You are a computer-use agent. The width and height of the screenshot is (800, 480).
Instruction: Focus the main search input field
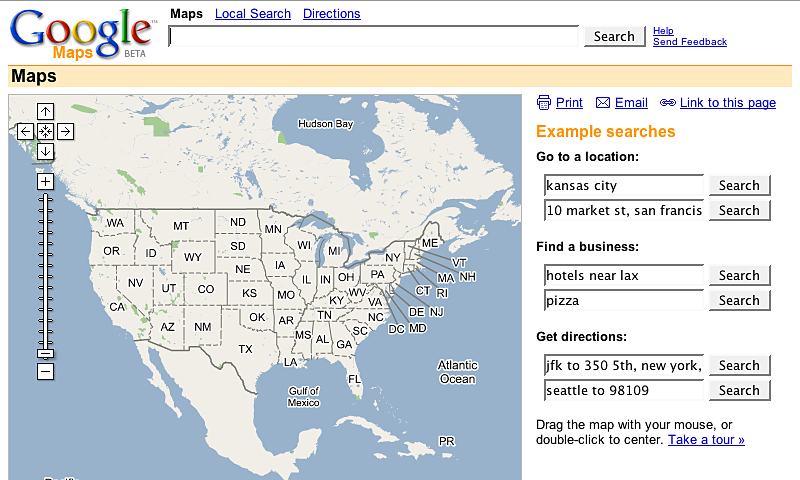(x=373, y=36)
